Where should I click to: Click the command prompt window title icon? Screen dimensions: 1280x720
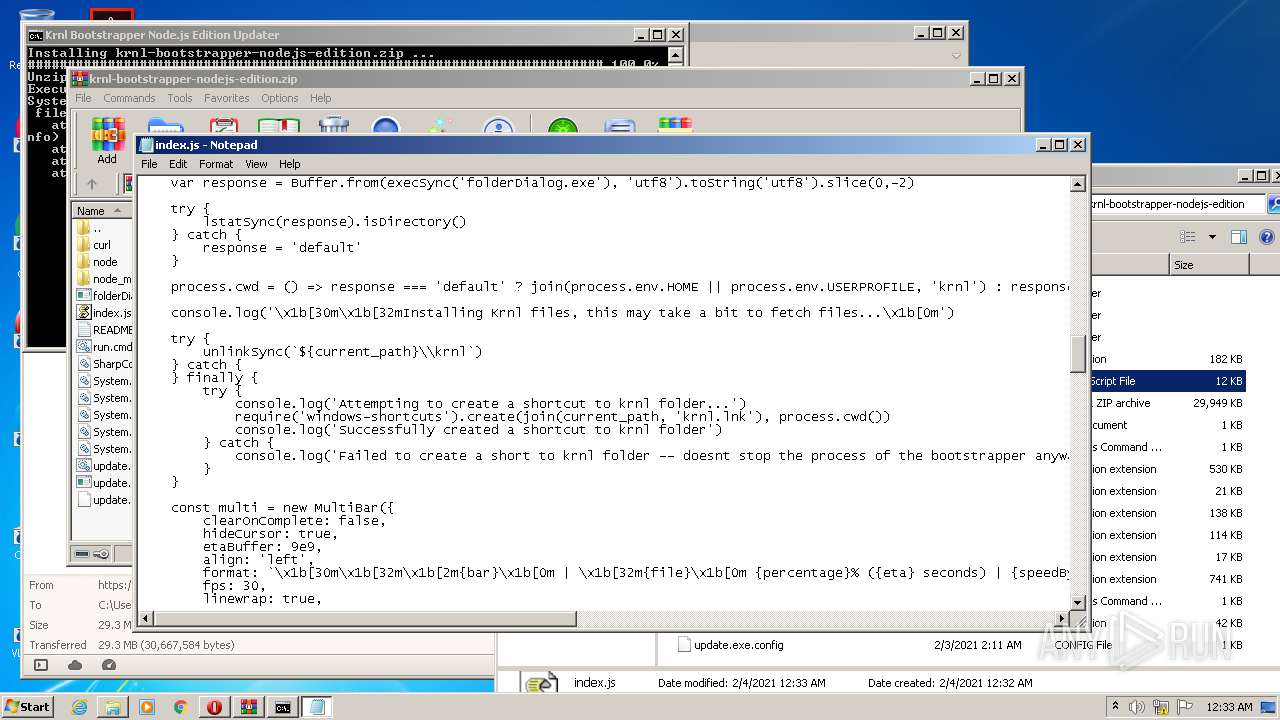point(35,35)
